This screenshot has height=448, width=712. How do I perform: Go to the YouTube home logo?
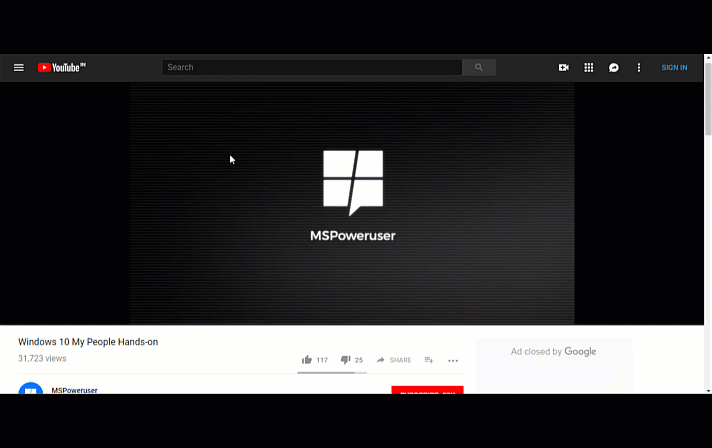coord(62,68)
